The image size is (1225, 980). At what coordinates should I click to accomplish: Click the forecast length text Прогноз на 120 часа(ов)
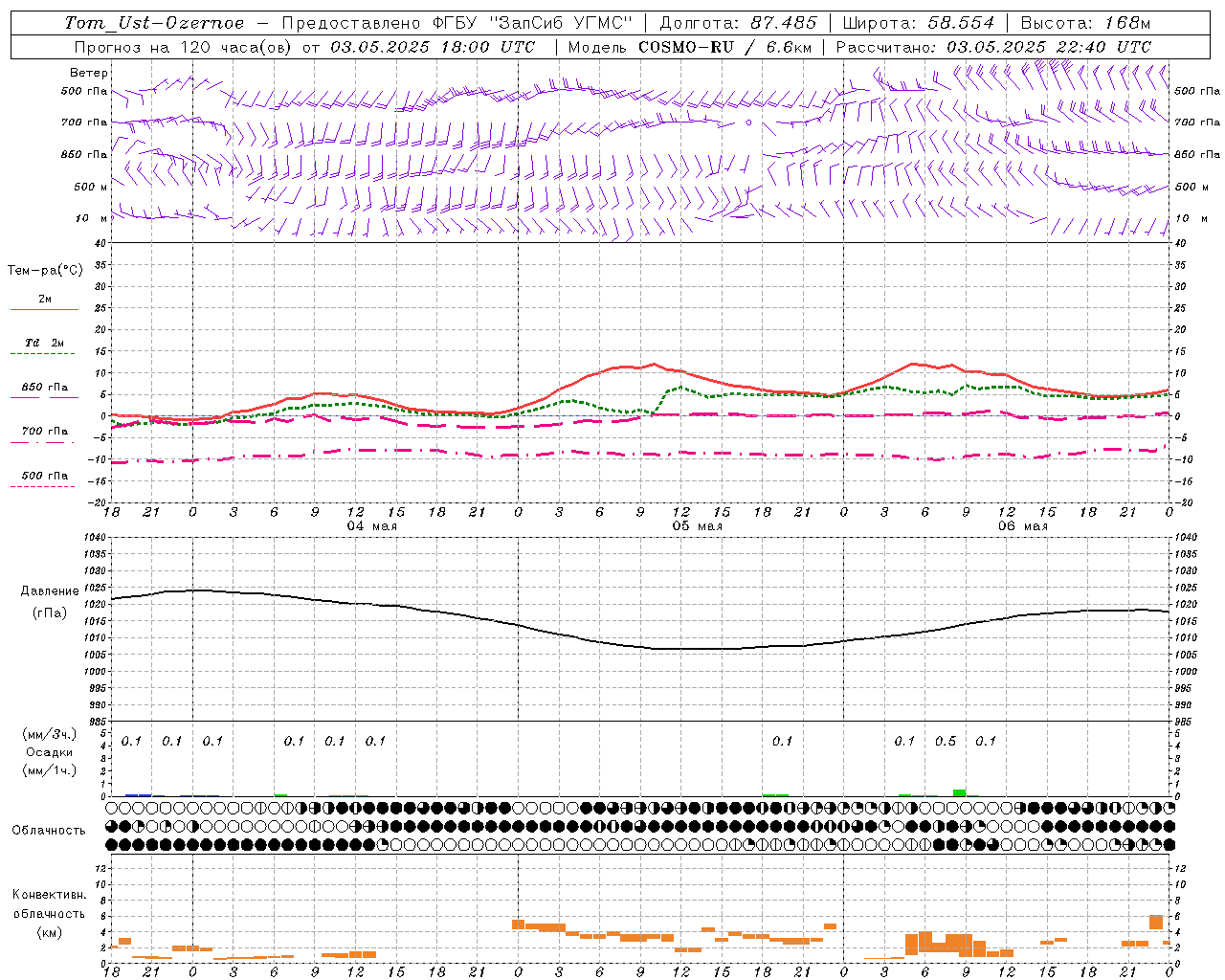coord(184,47)
